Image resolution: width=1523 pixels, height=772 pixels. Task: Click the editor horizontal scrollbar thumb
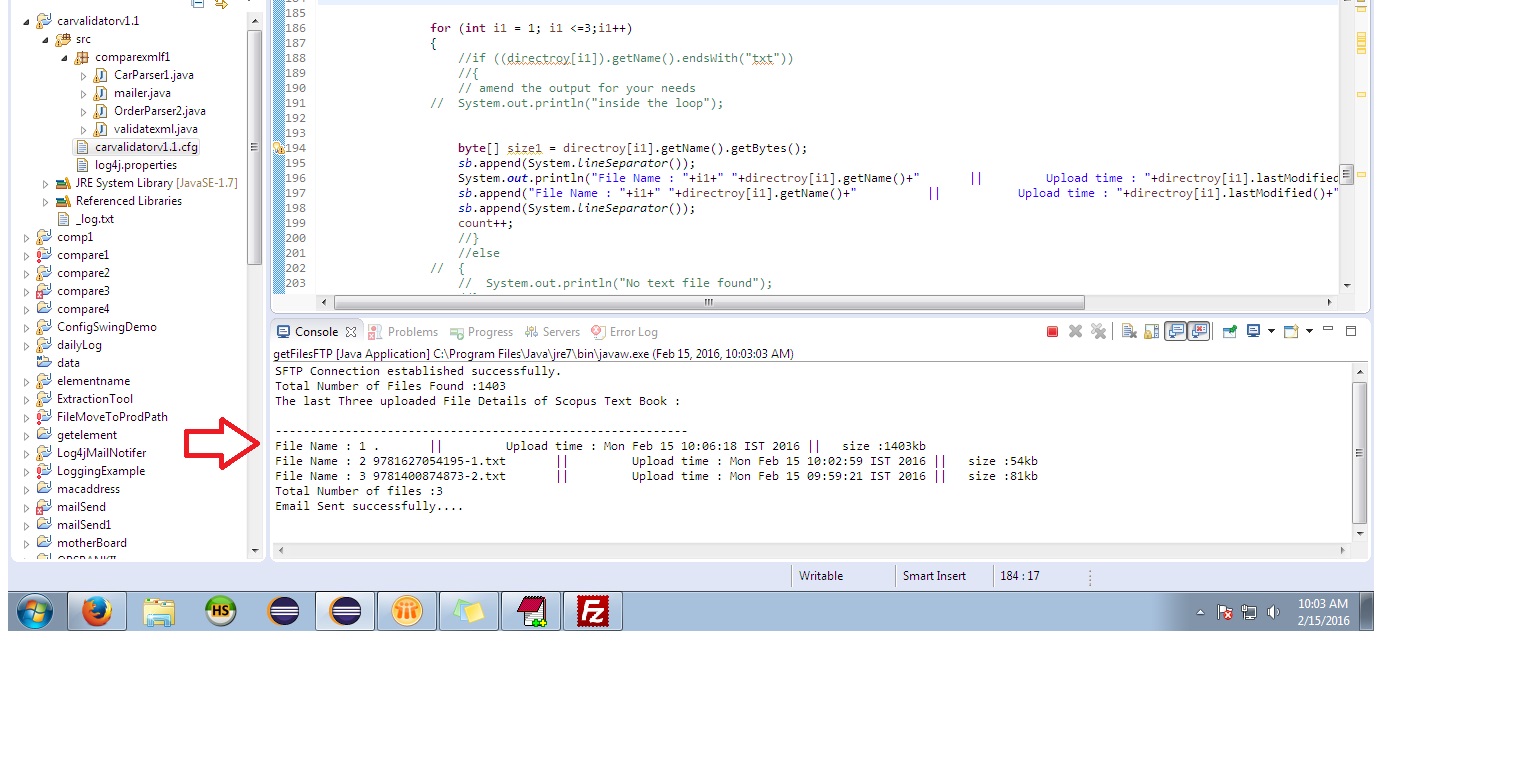[709, 302]
